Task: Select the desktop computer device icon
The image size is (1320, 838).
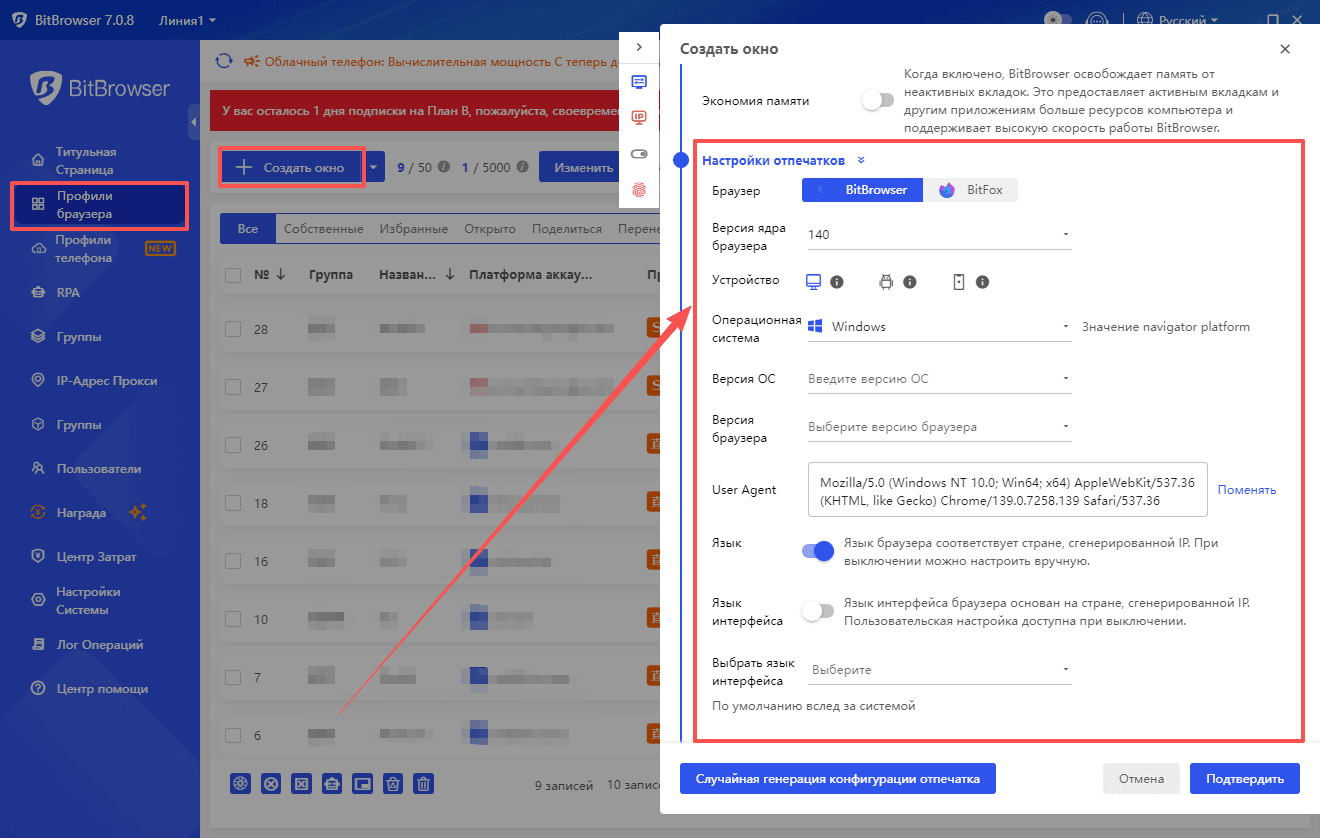Action: (812, 281)
